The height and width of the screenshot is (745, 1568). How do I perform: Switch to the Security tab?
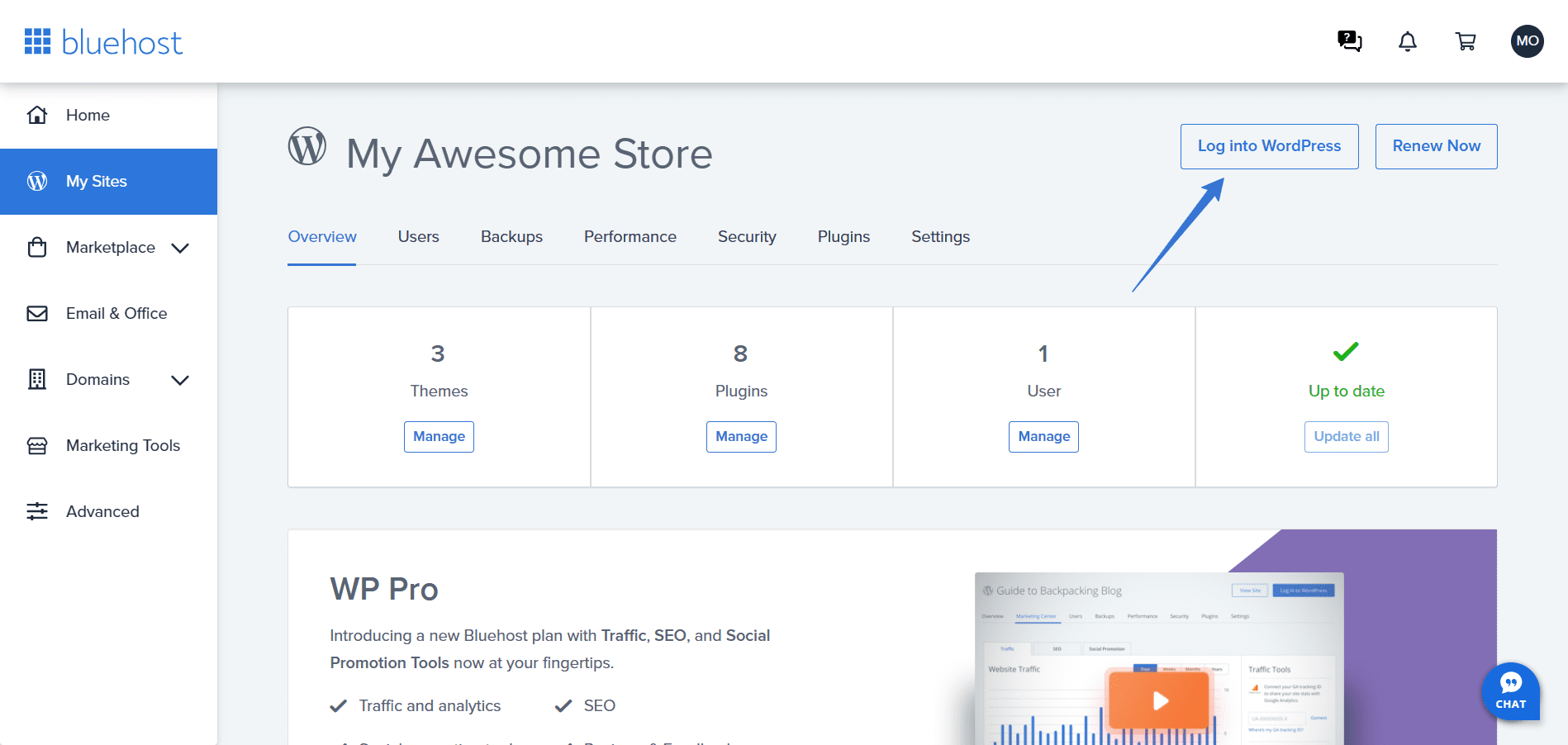(747, 237)
